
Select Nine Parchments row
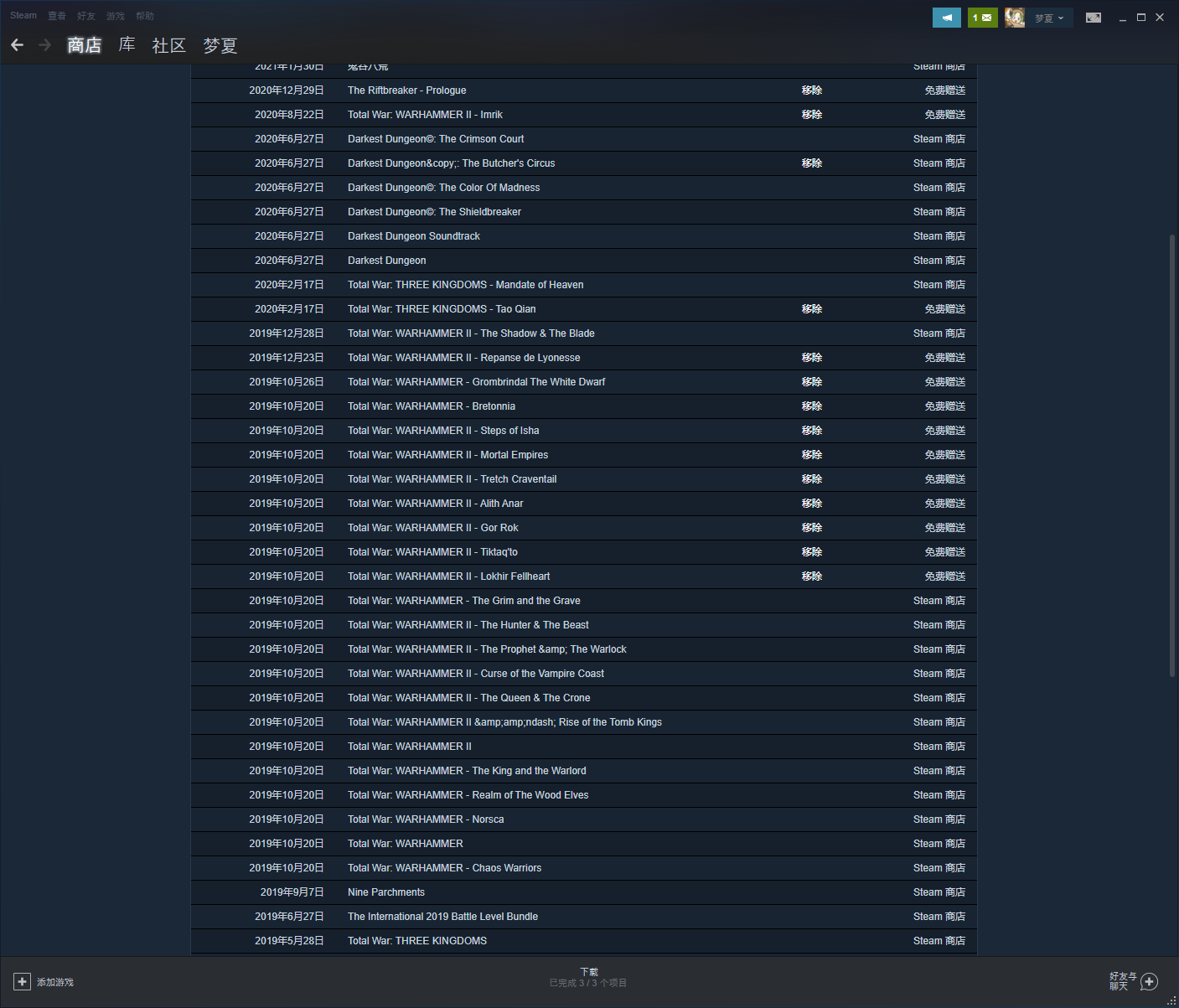(584, 892)
